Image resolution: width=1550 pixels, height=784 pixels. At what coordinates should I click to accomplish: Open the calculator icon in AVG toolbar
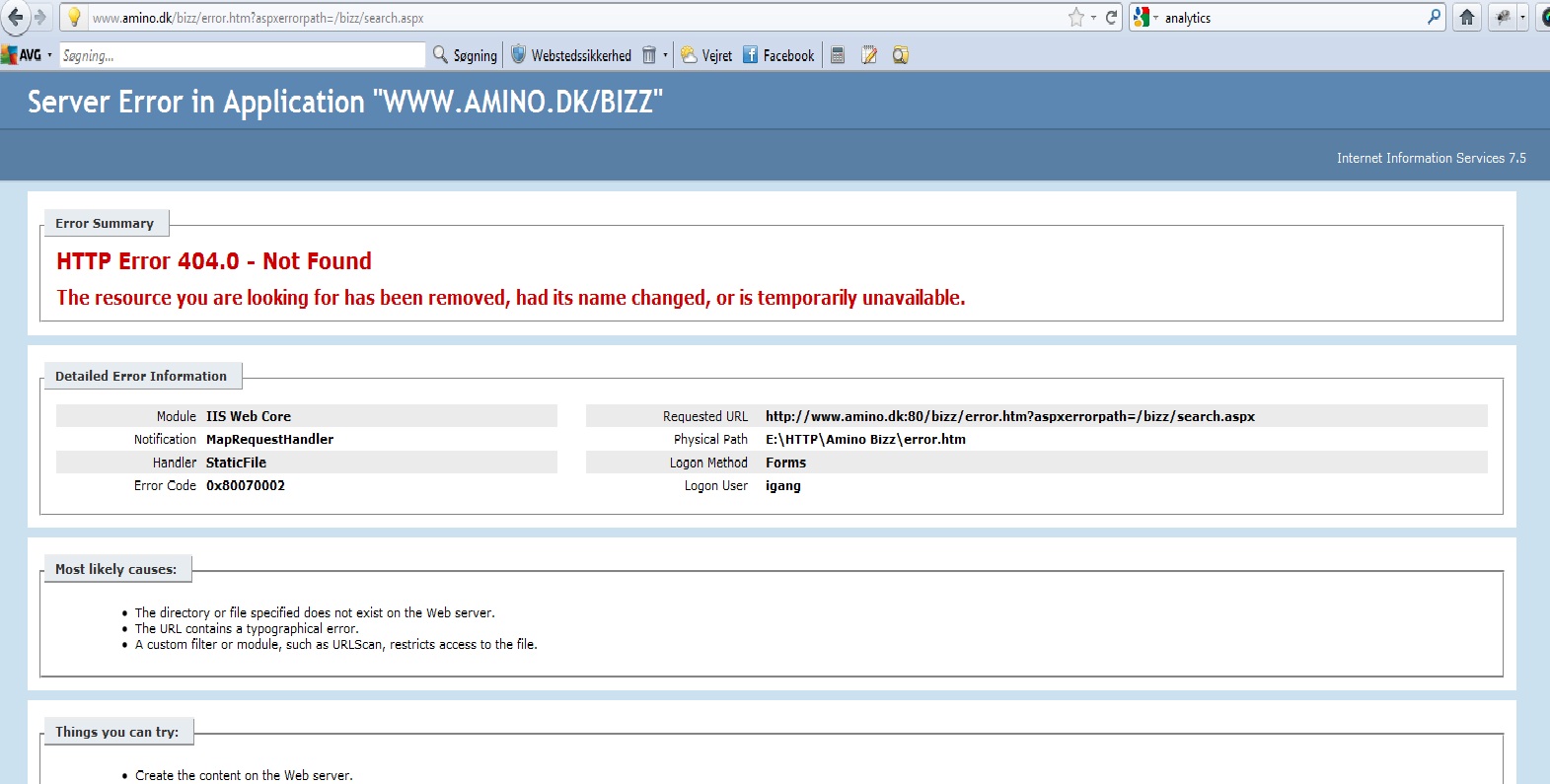pyautogui.click(x=838, y=55)
